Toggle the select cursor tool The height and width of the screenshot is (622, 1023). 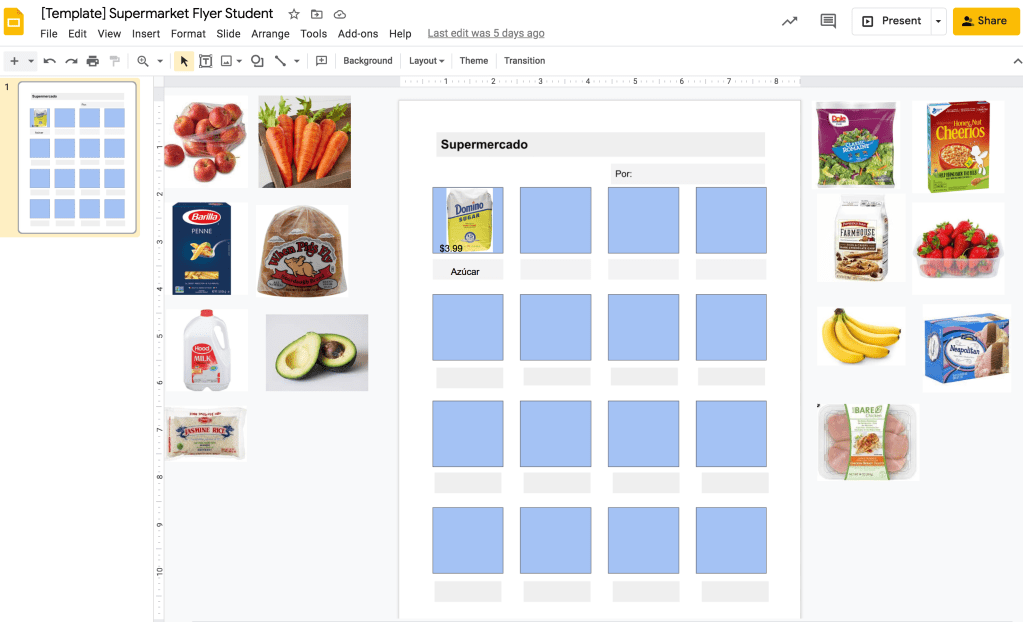point(184,61)
